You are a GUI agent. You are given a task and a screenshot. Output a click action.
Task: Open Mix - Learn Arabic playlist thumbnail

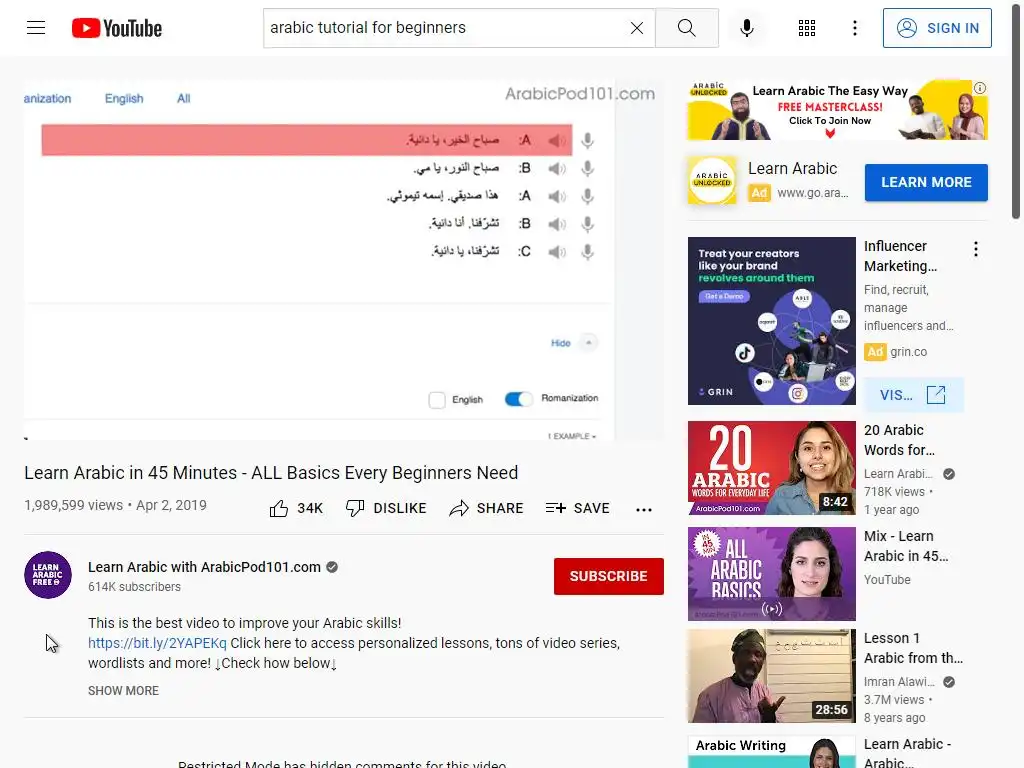(x=771, y=573)
